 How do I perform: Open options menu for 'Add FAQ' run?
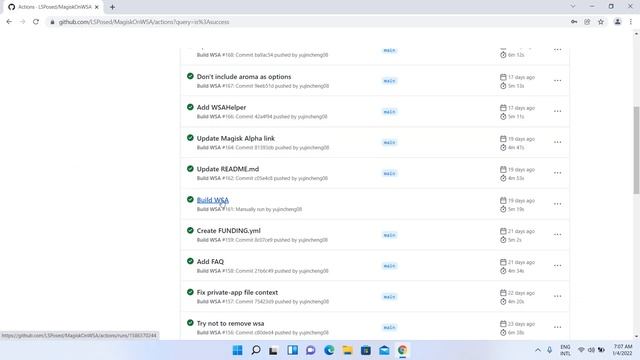coord(557,266)
